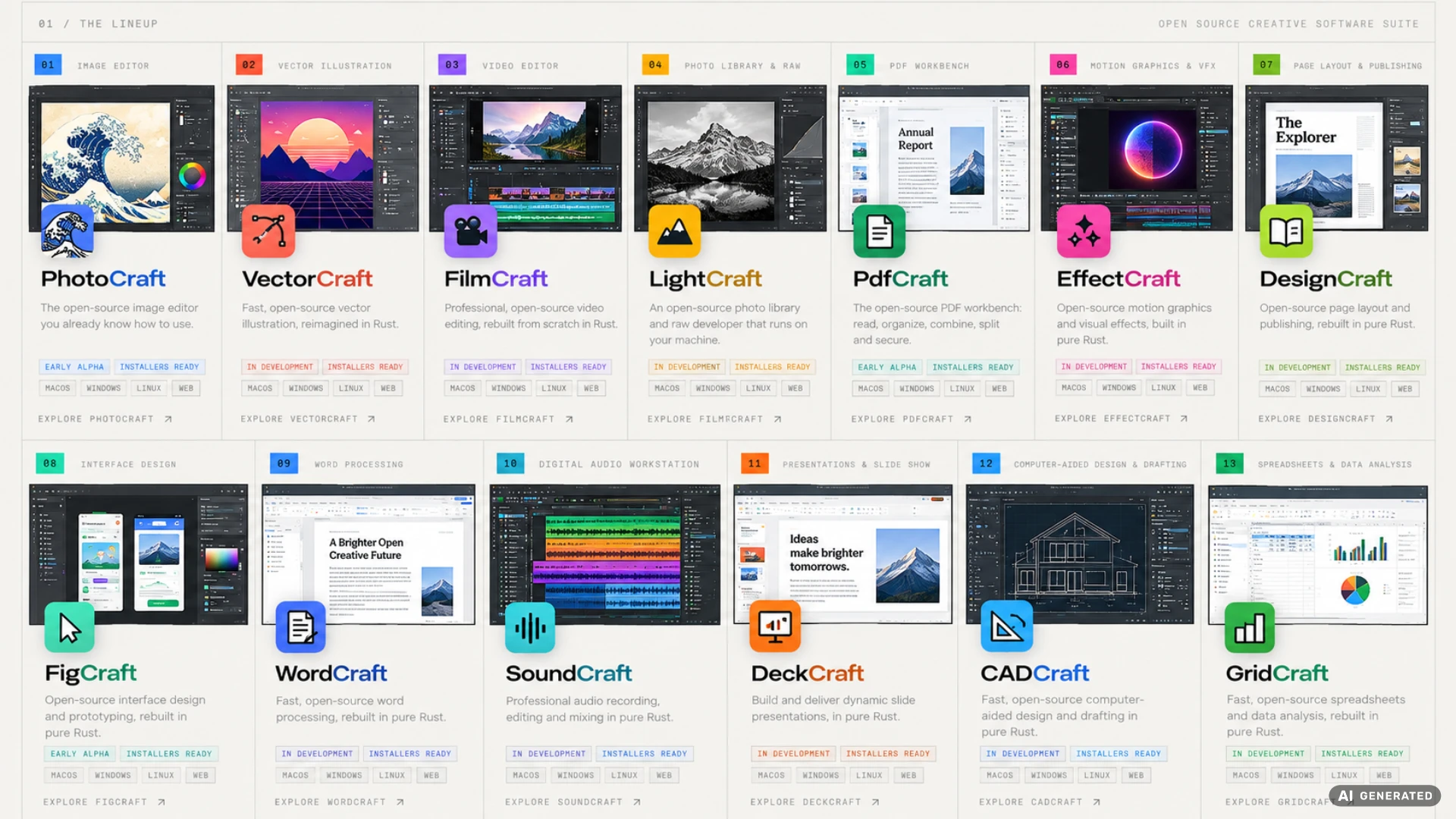Click the FilmCraft Installers Ready badge
The height and width of the screenshot is (819, 1456).
pyautogui.click(x=568, y=367)
